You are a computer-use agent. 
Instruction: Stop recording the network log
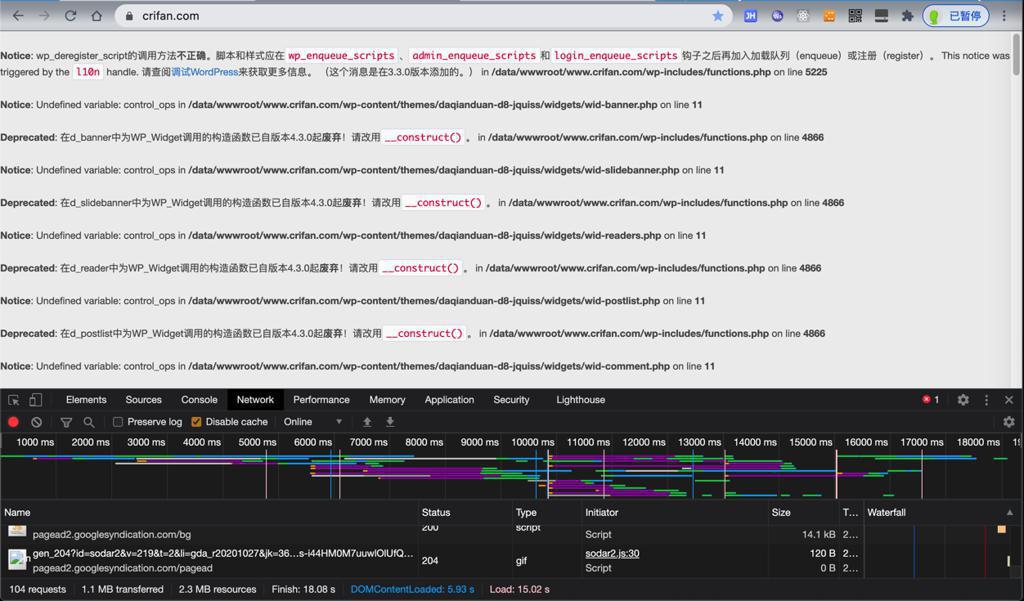click(13, 422)
